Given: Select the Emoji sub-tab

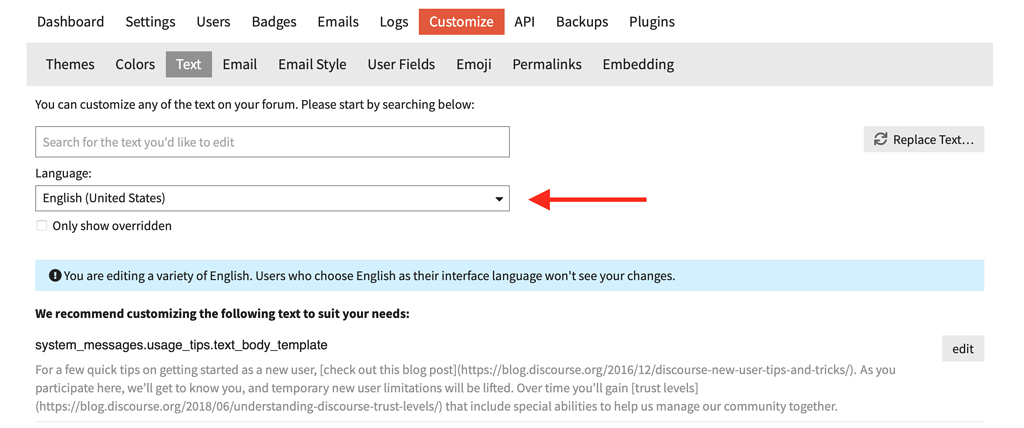Looking at the screenshot, I should (474, 64).
